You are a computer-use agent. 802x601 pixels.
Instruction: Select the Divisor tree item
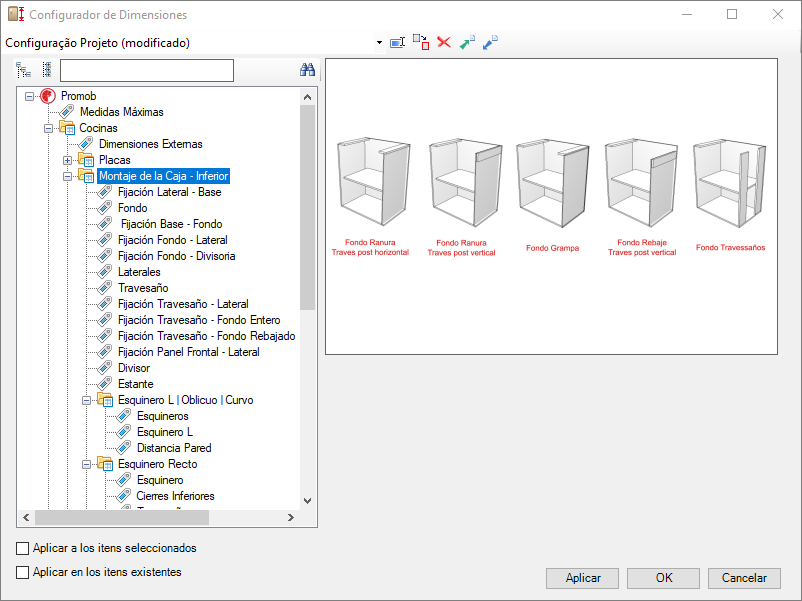click(134, 368)
